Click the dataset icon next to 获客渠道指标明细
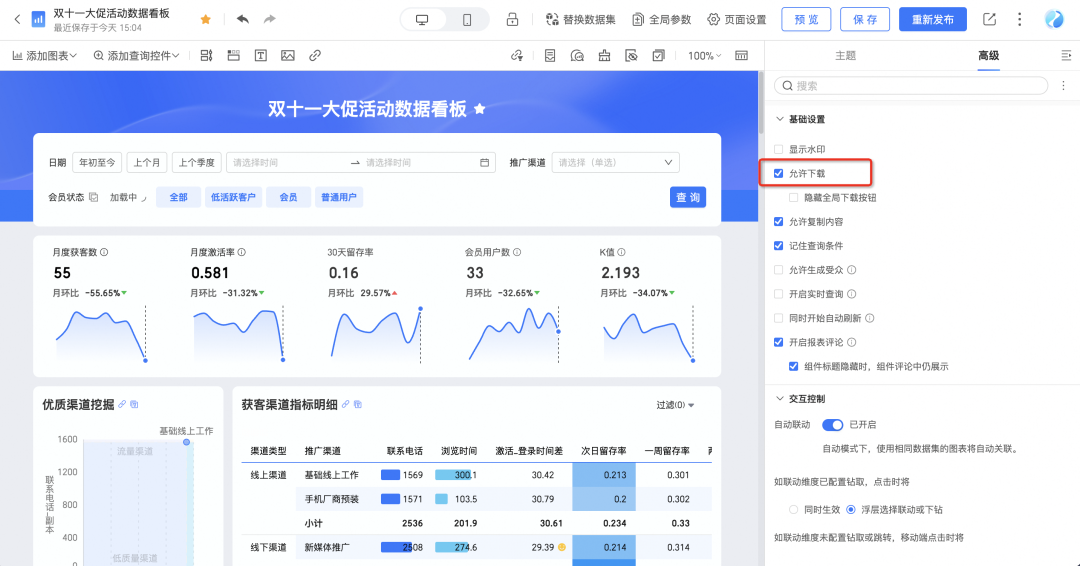 click(x=357, y=404)
